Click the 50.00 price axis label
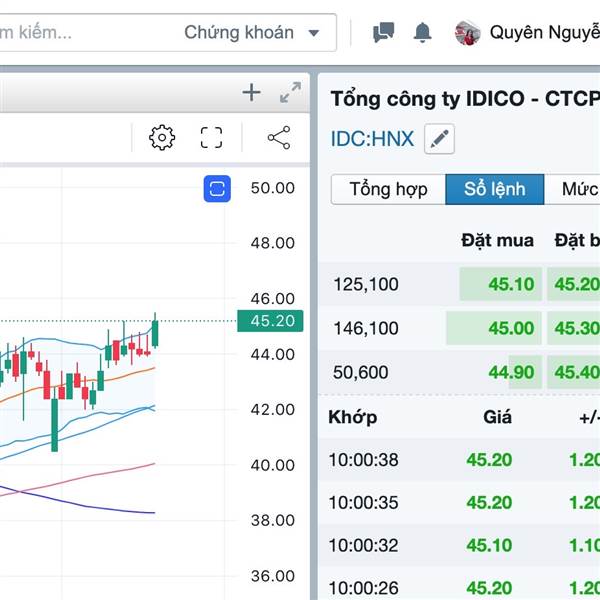Screen dimensions: 600x600 click(x=272, y=188)
